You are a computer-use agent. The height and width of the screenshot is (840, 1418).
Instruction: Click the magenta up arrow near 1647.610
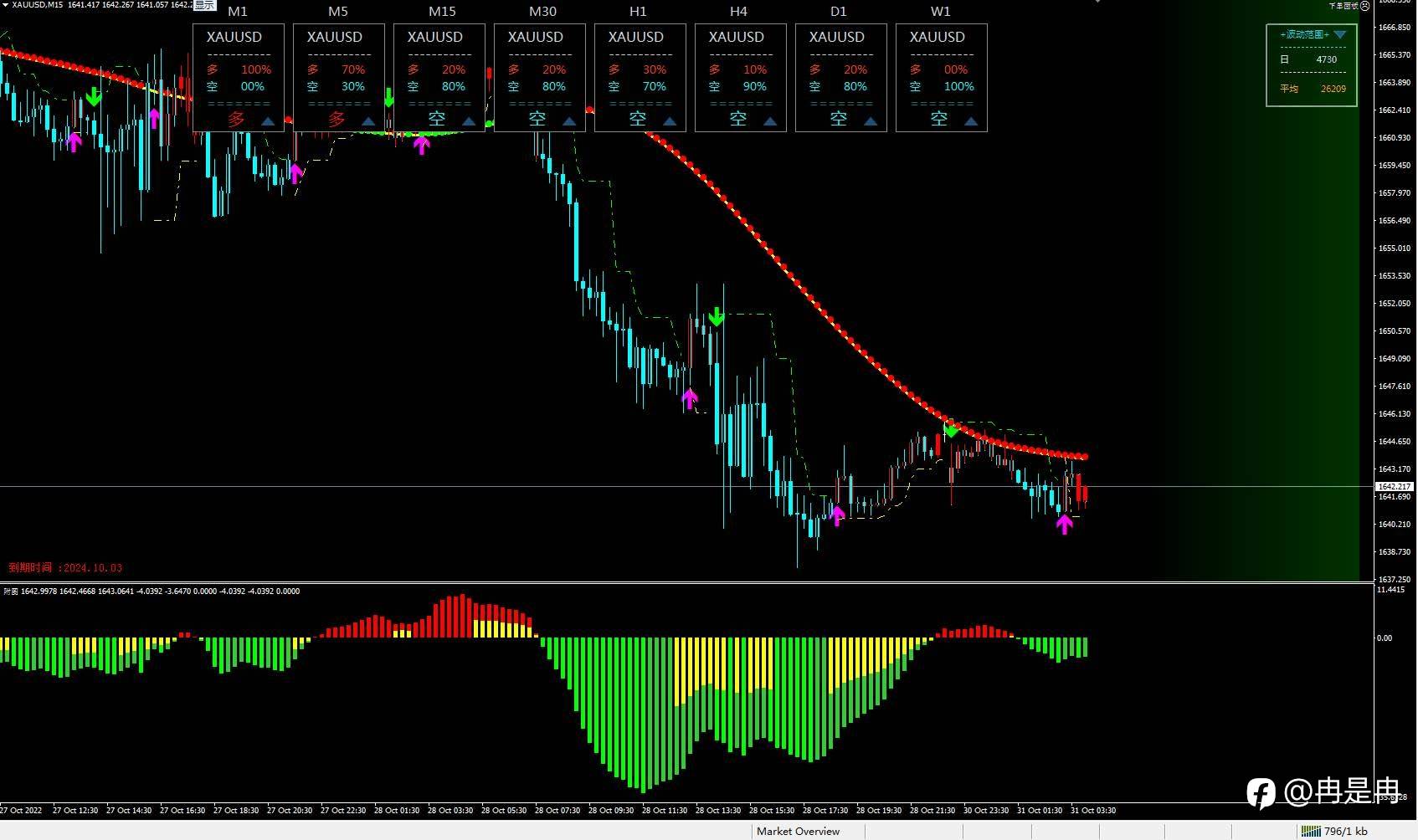(x=689, y=398)
